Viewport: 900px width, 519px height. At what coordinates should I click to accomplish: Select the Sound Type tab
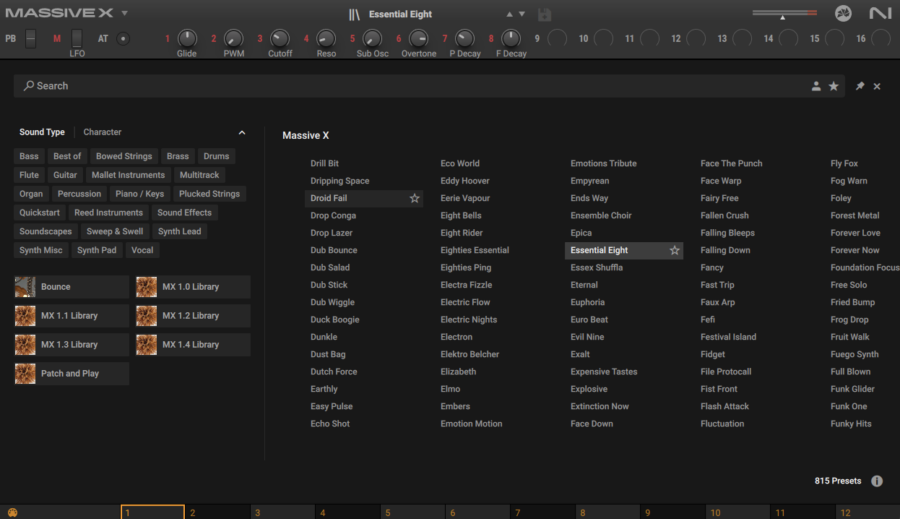coord(42,132)
